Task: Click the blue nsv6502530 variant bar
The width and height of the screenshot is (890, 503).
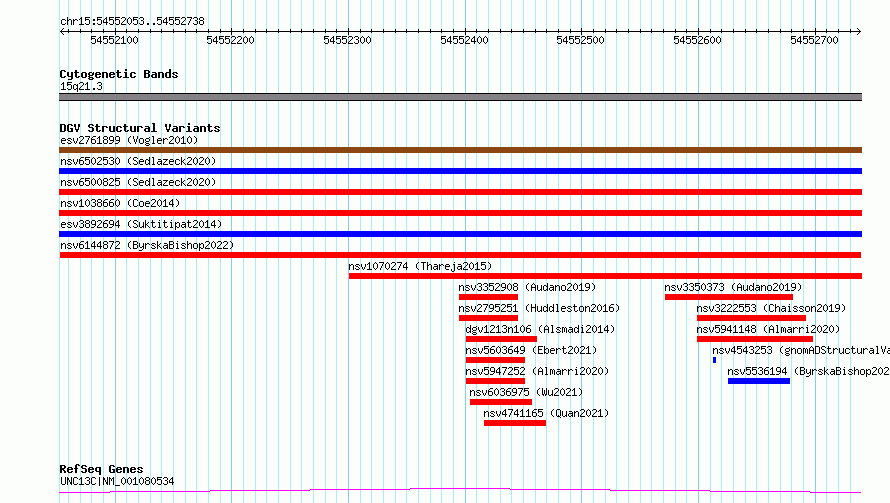Action: point(460,171)
